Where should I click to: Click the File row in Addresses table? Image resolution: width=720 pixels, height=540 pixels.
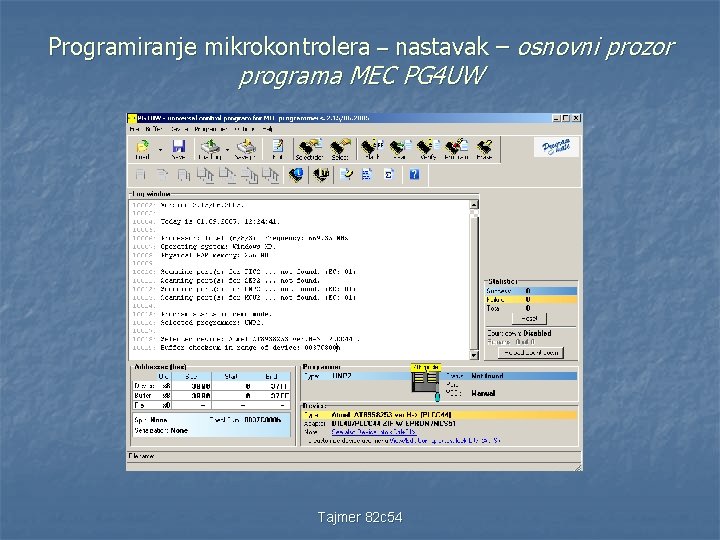211,405
